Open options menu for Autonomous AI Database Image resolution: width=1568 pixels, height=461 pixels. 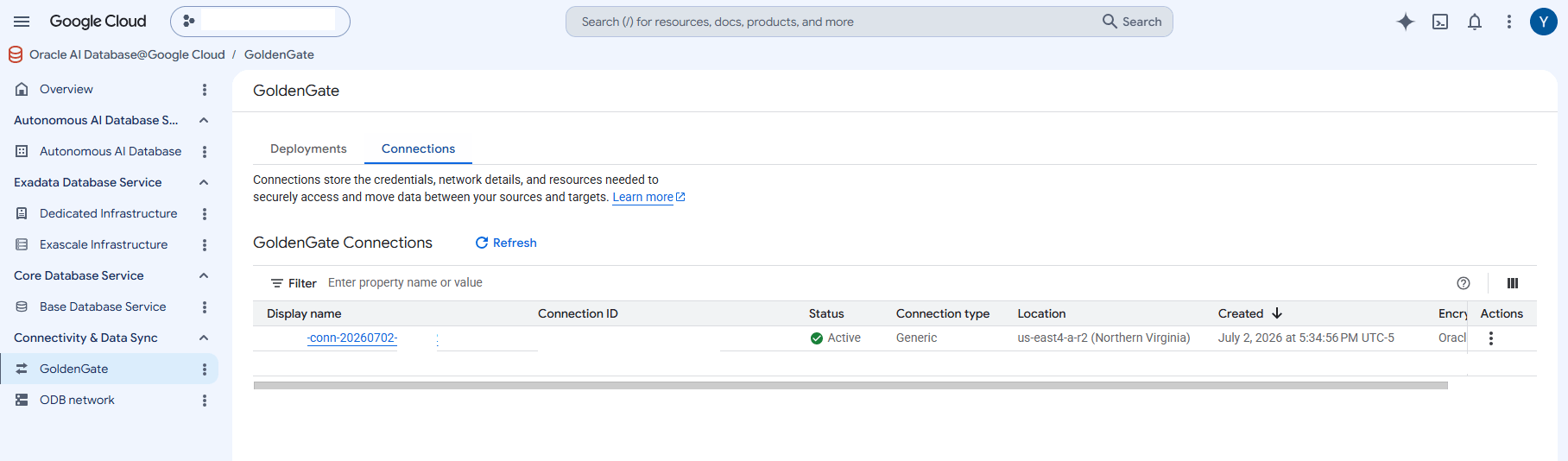coord(205,151)
